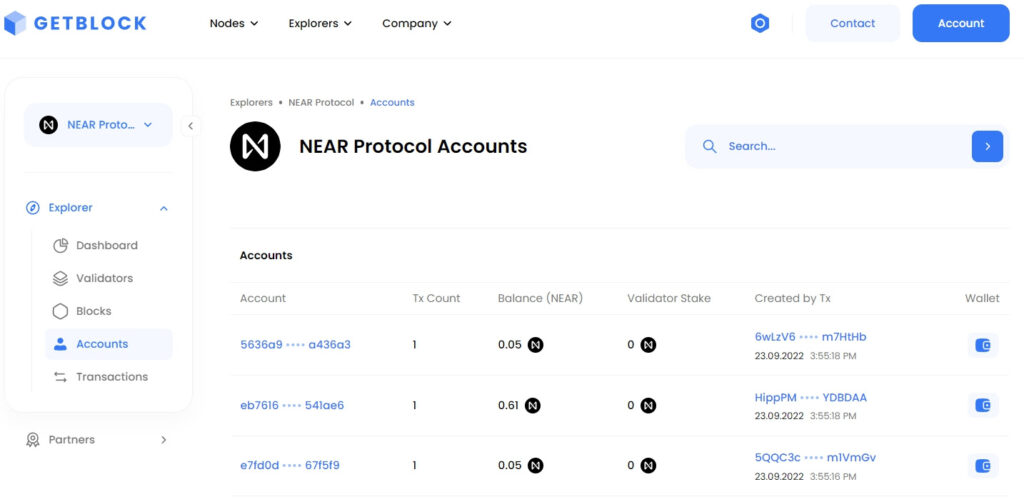The image size is (1024, 502).
Task: Open Transactions from the sidebar
Action: click(111, 377)
